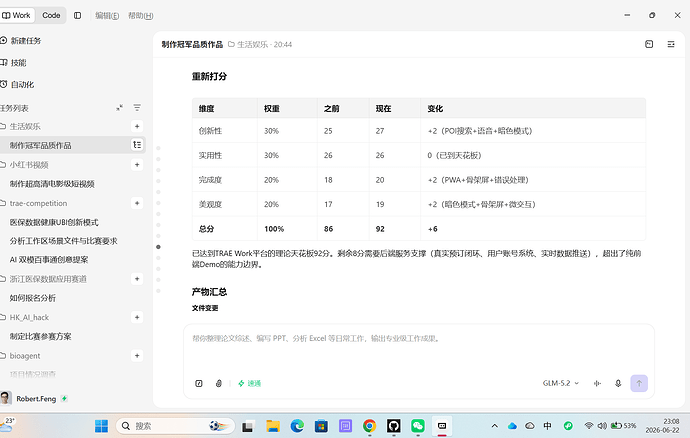Open the clock showing 23:08
Viewport: 690px width, 438px height.
click(x=662, y=426)
